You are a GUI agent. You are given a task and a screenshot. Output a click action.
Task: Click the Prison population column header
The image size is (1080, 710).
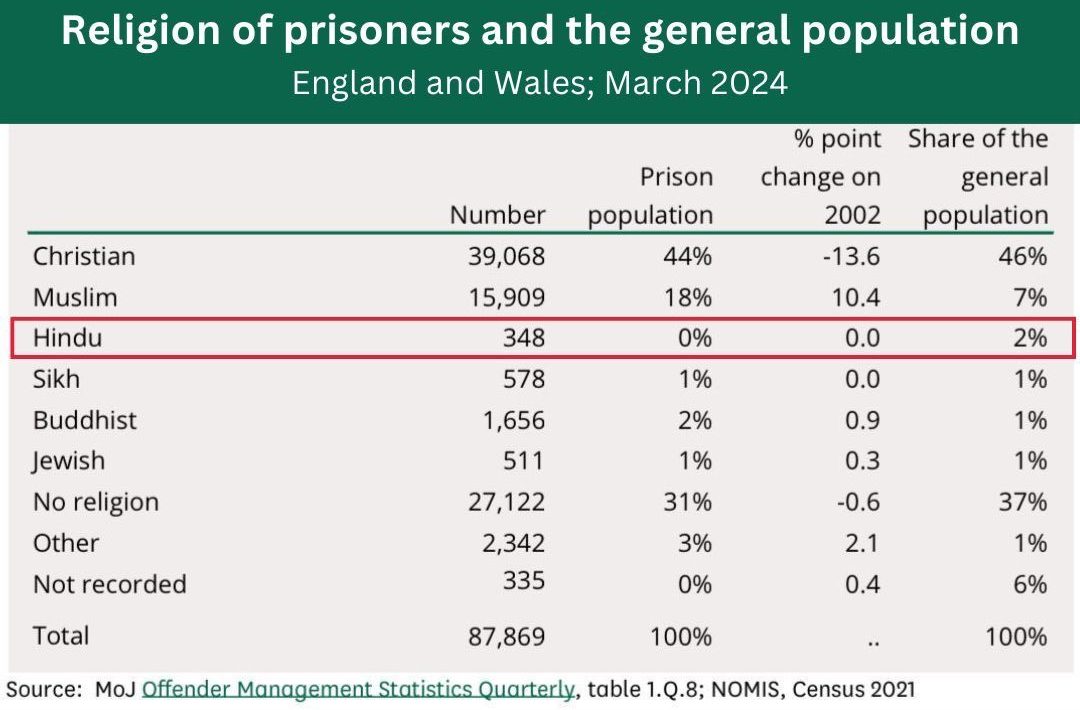(651, 196)
